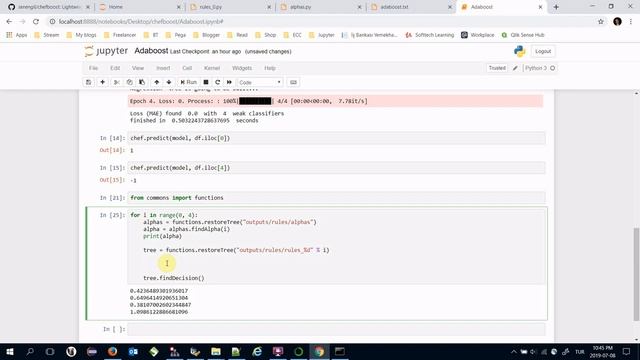Viewport: 640px width, 360px height.
Task: Run the selected cell
Action: [189, 82]
